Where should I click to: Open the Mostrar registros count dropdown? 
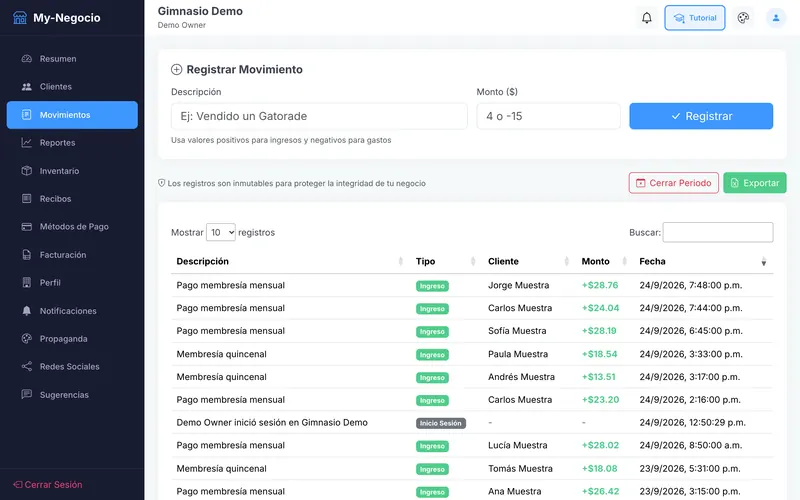(x=220, y=232)
